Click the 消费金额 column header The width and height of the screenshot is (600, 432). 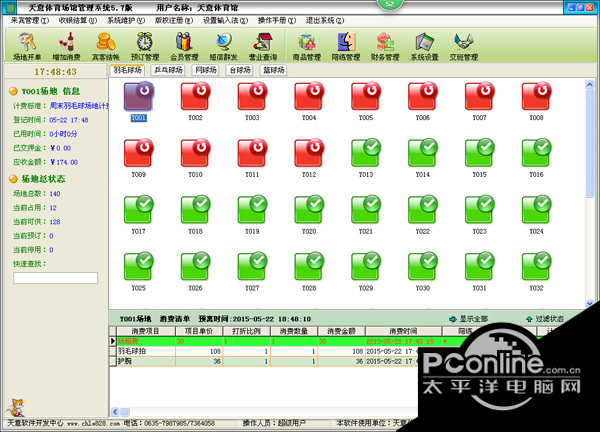pyautogui.click(x=342, y=331)
